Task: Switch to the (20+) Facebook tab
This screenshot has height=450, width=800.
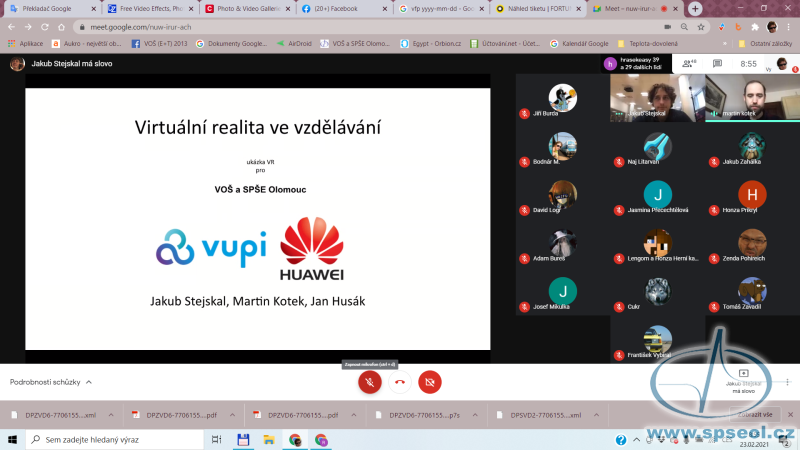Action: point(345,9)
